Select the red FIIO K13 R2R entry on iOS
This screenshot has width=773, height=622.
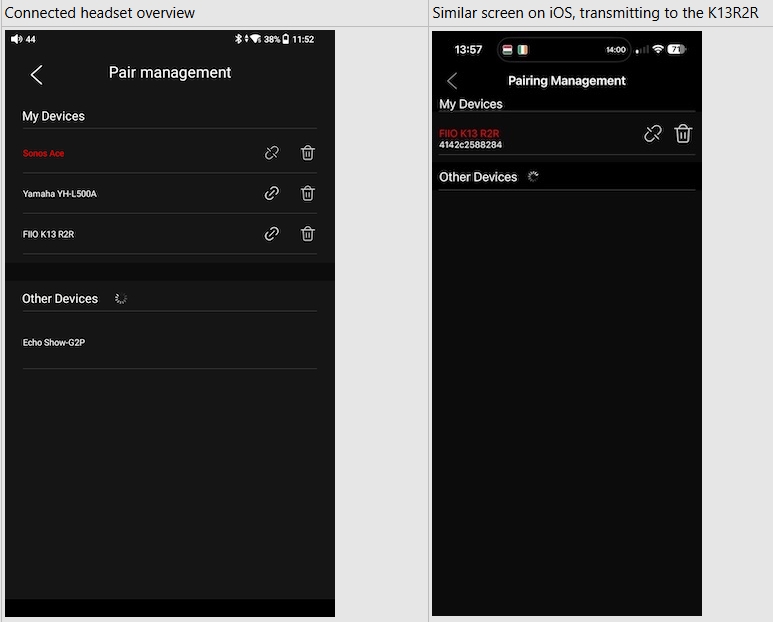tap(469, 134)
